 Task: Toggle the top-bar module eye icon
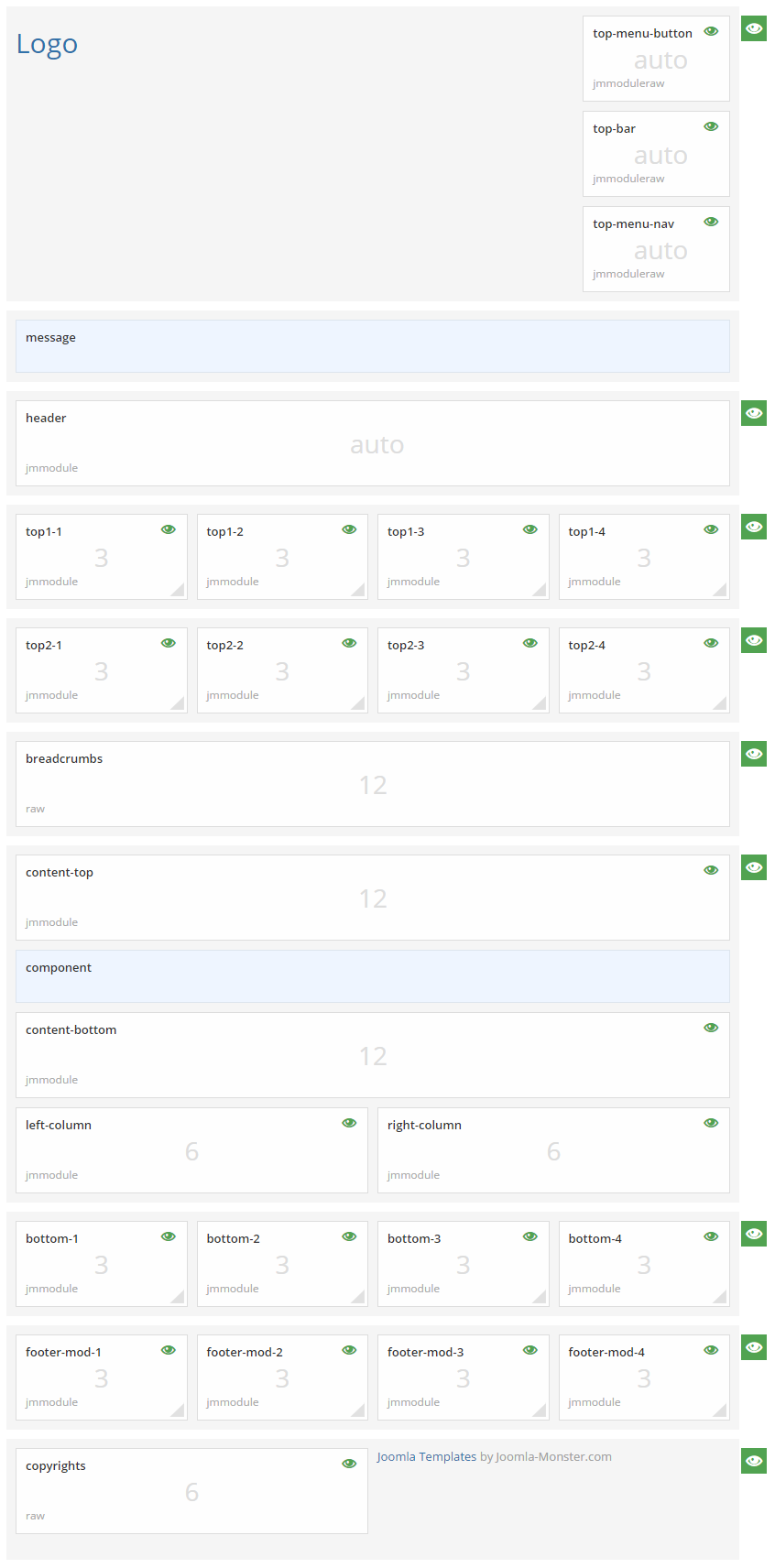tap(711, 126)
